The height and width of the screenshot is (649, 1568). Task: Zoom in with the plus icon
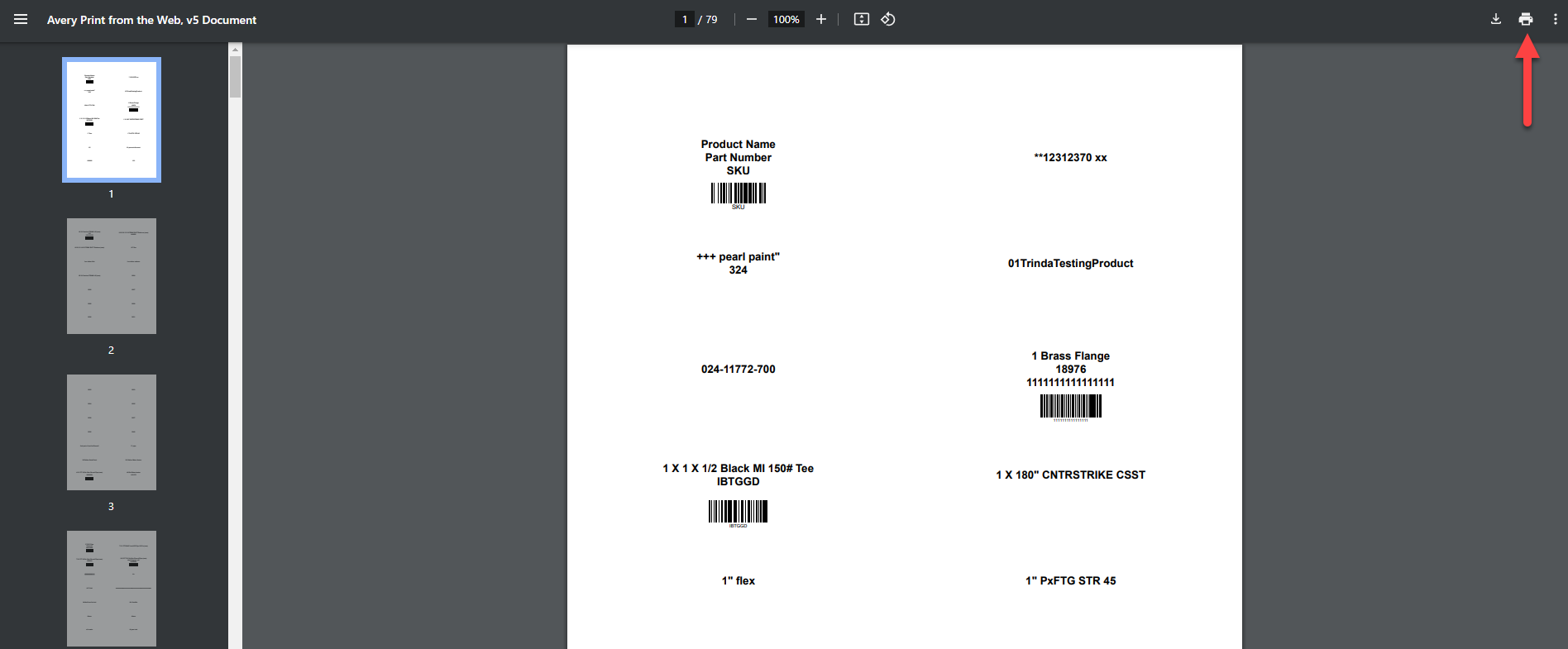click(821, 19)
